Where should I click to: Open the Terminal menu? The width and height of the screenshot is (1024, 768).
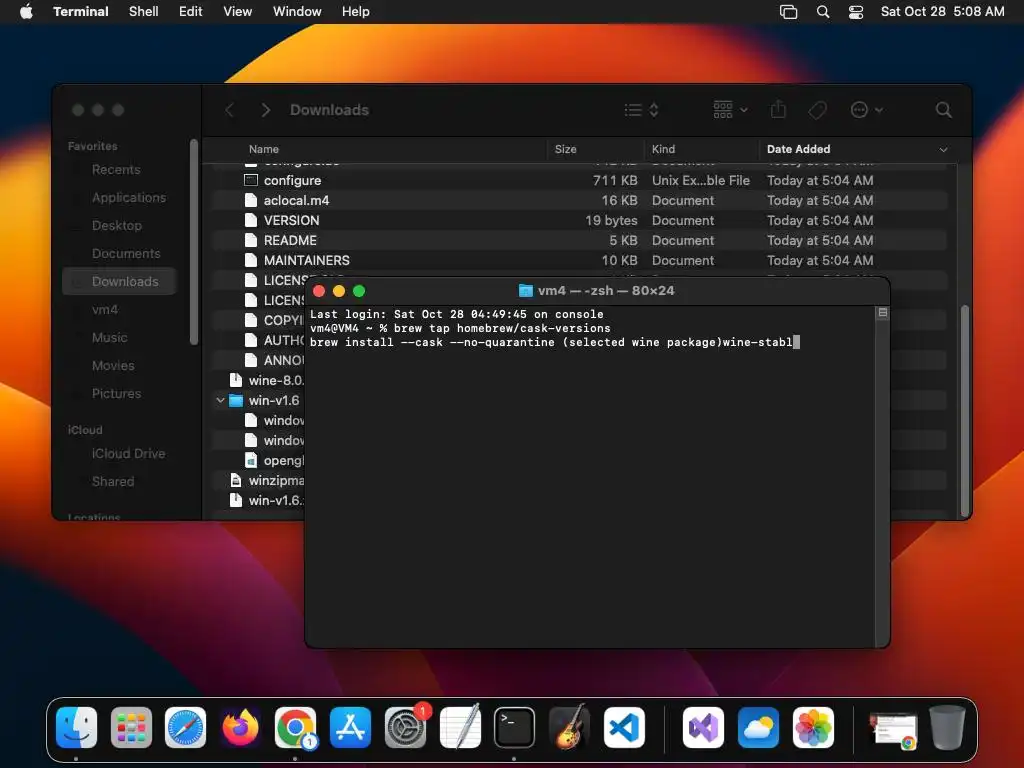coord(81,11)
